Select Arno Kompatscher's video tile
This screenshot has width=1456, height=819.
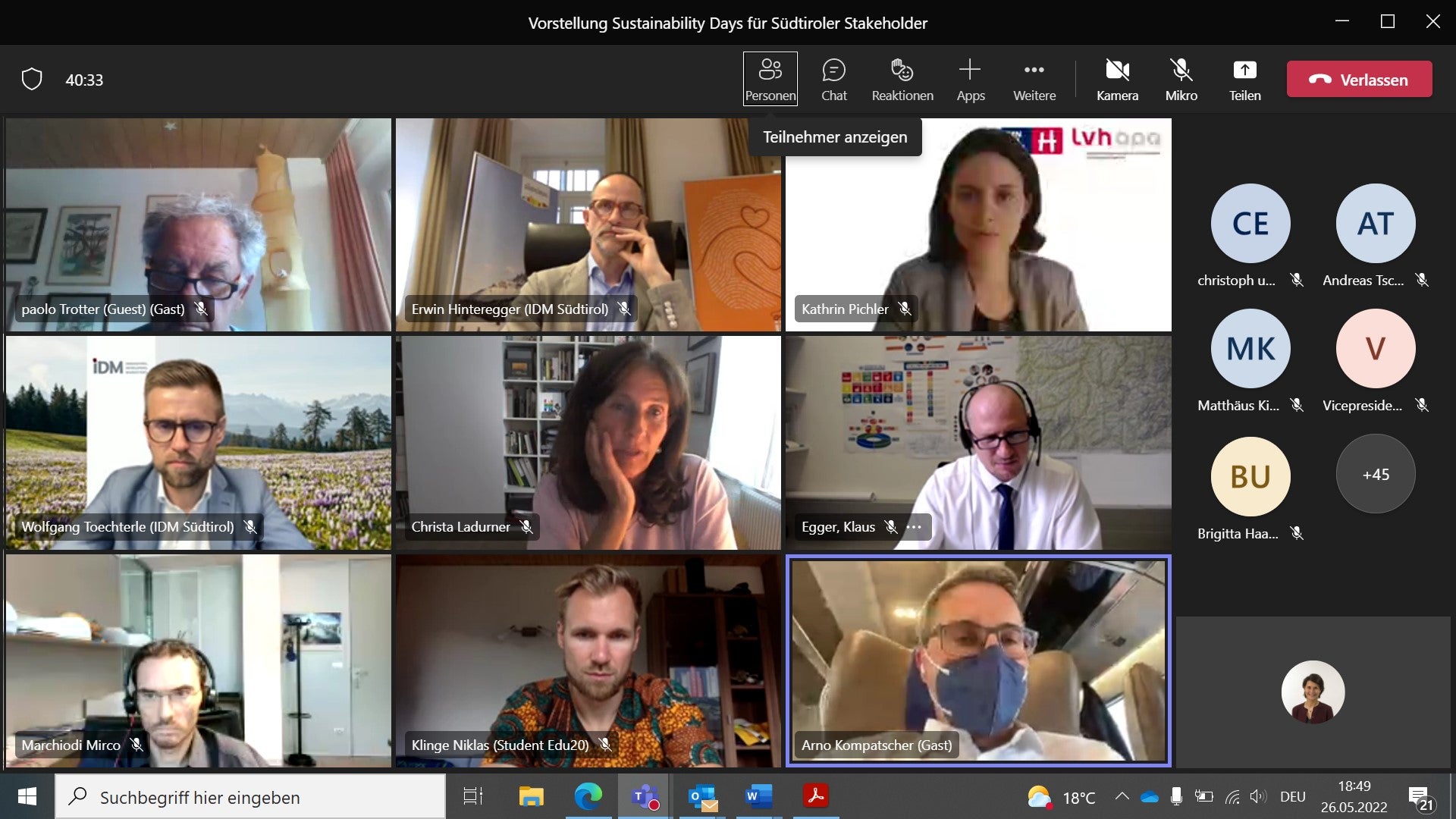pyautogui.click(x=978, y=660)
